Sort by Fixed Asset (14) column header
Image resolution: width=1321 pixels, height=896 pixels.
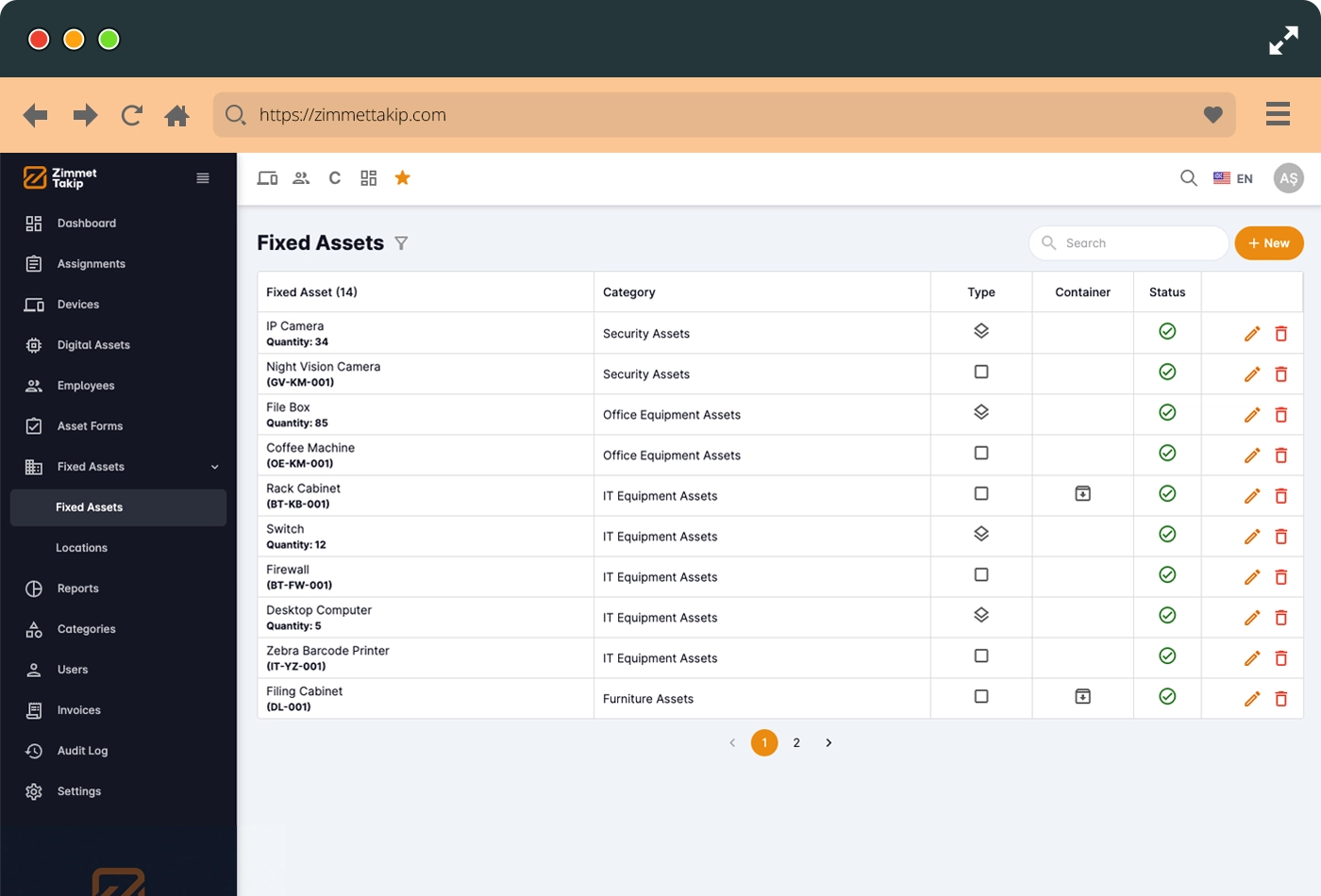(x=311, y=292)
